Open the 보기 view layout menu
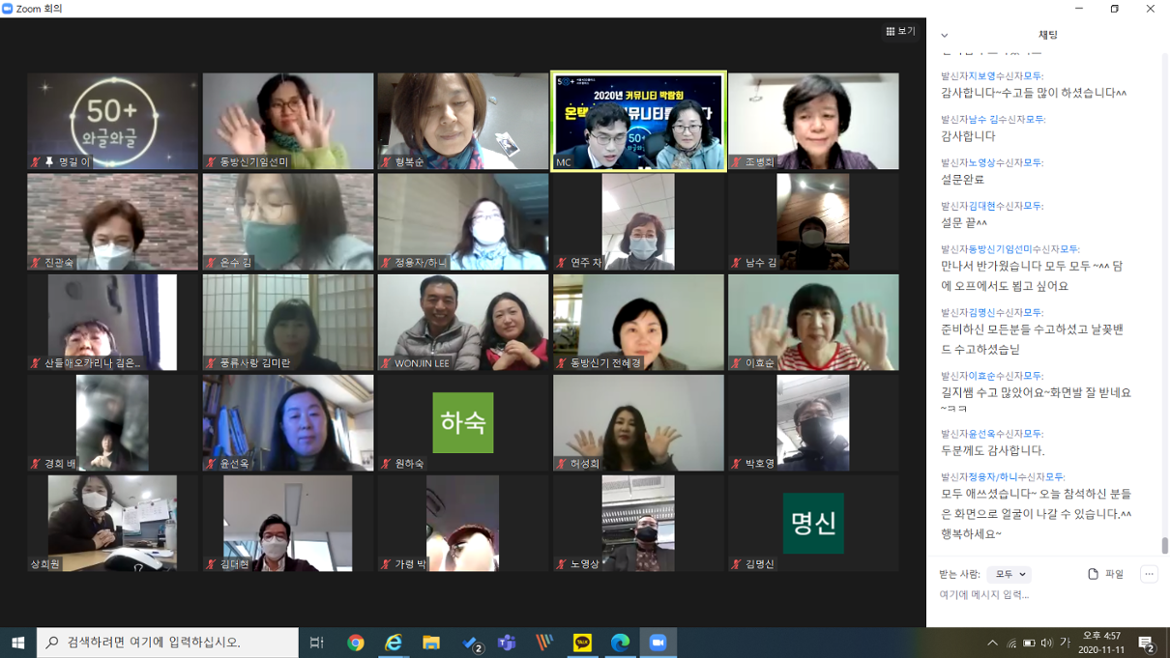Viewport: 1170px width, 658px height. pyautogui.click(x=900, y=31)
